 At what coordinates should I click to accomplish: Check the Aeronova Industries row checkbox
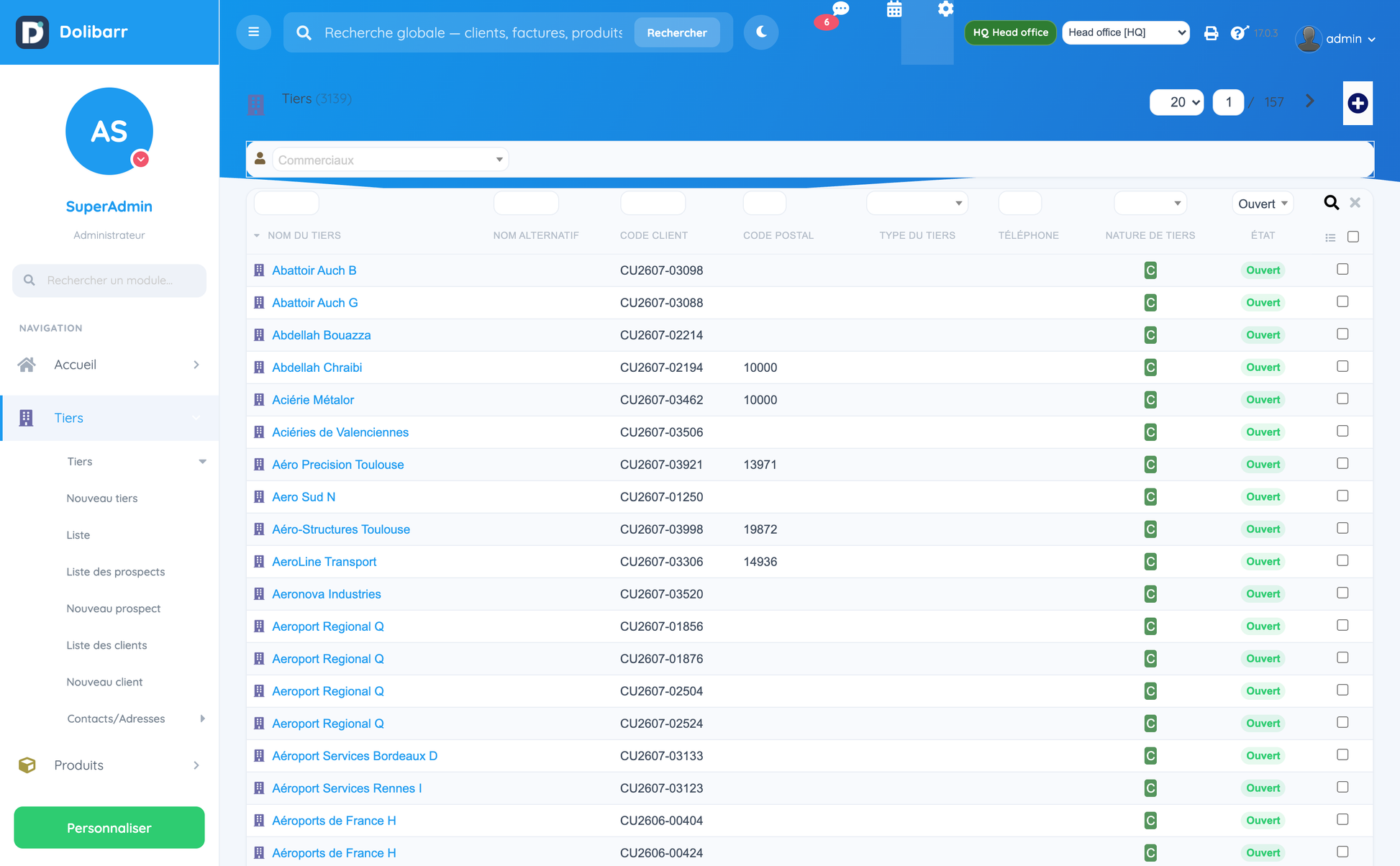(x=1342, y=593)
